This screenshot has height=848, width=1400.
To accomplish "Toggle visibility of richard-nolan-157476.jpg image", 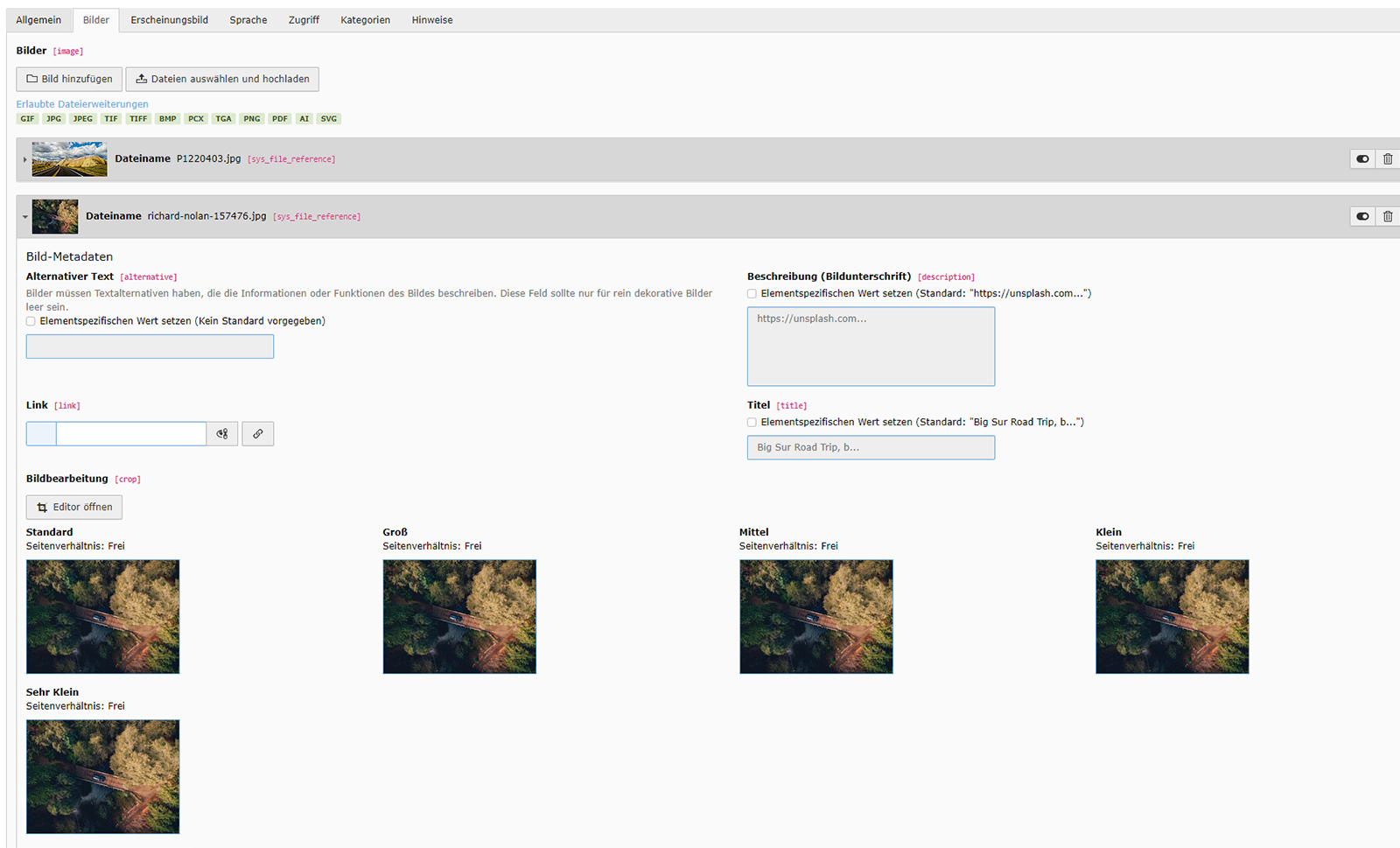I will click(x=1362, y=216).
